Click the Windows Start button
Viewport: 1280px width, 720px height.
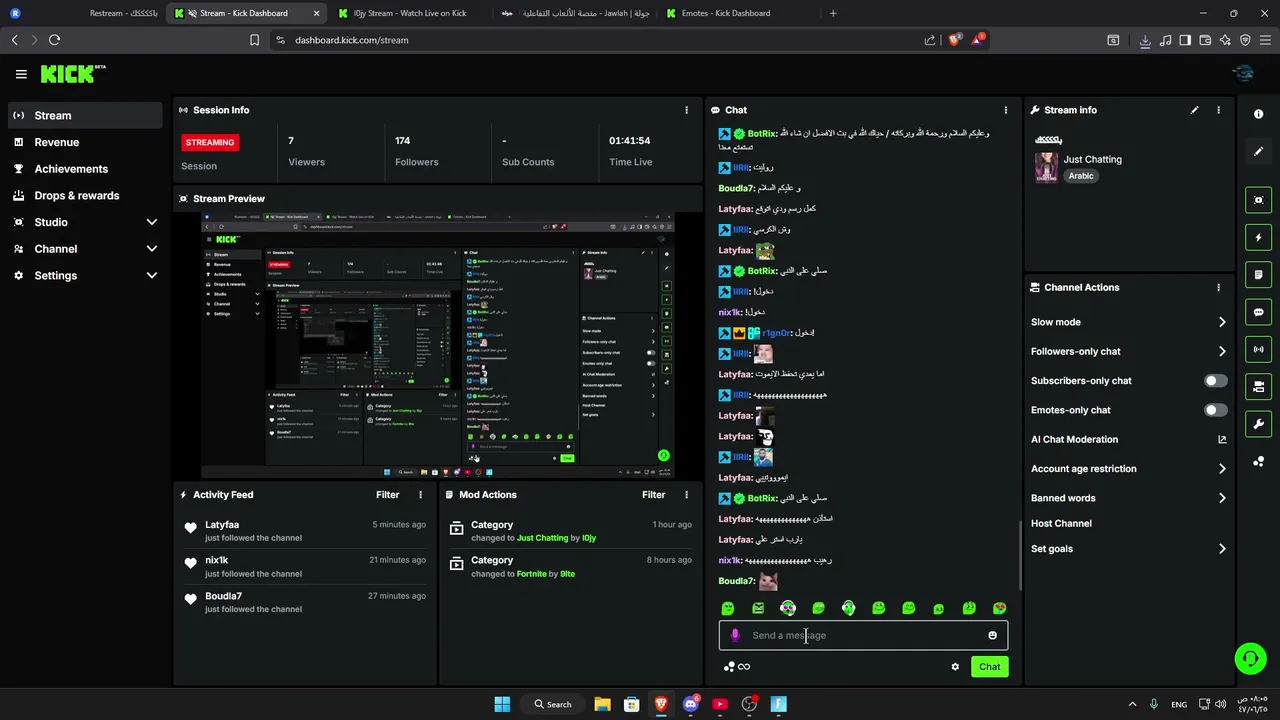(x=502, y=704)
